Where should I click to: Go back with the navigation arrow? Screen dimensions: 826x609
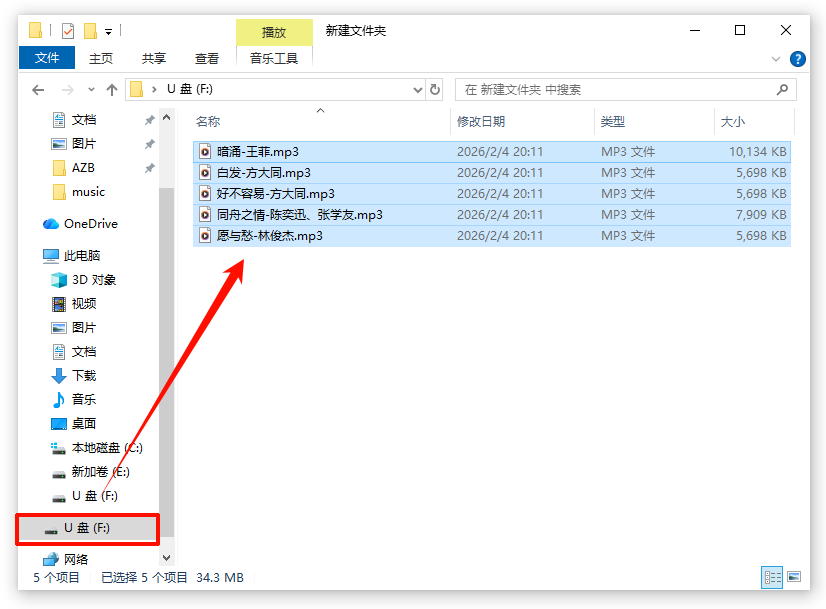point(38,89)
